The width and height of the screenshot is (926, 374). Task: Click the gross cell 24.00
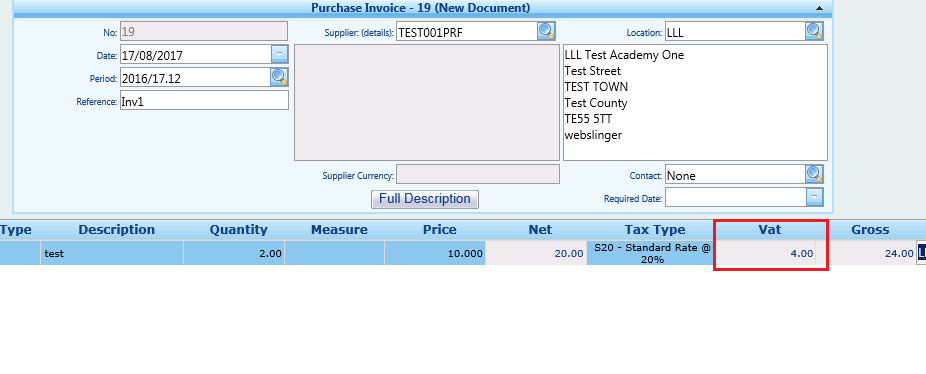point(871,253)
